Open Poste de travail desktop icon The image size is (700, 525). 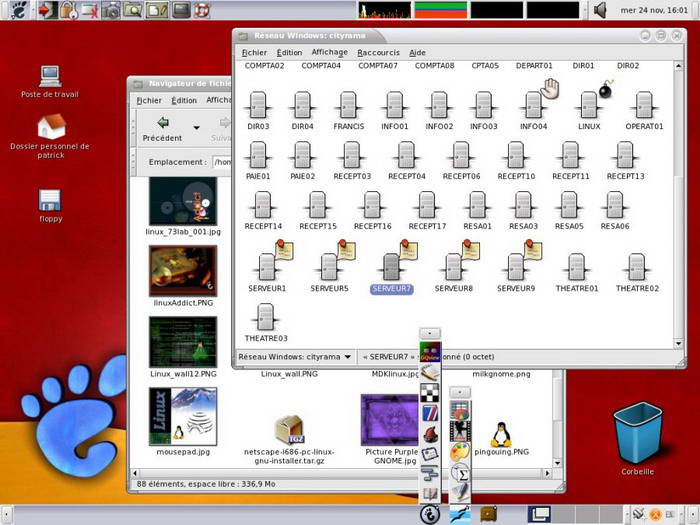[x=50, y=77]
